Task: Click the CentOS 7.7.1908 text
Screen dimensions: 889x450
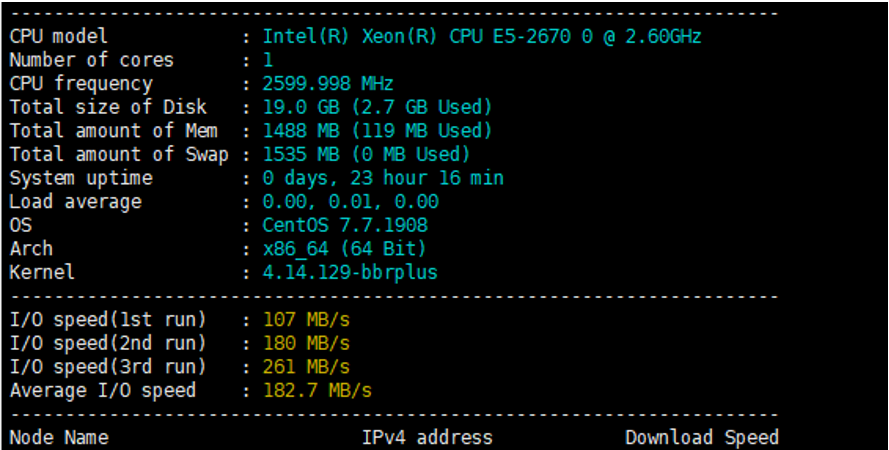Action: tap(345, 226)
